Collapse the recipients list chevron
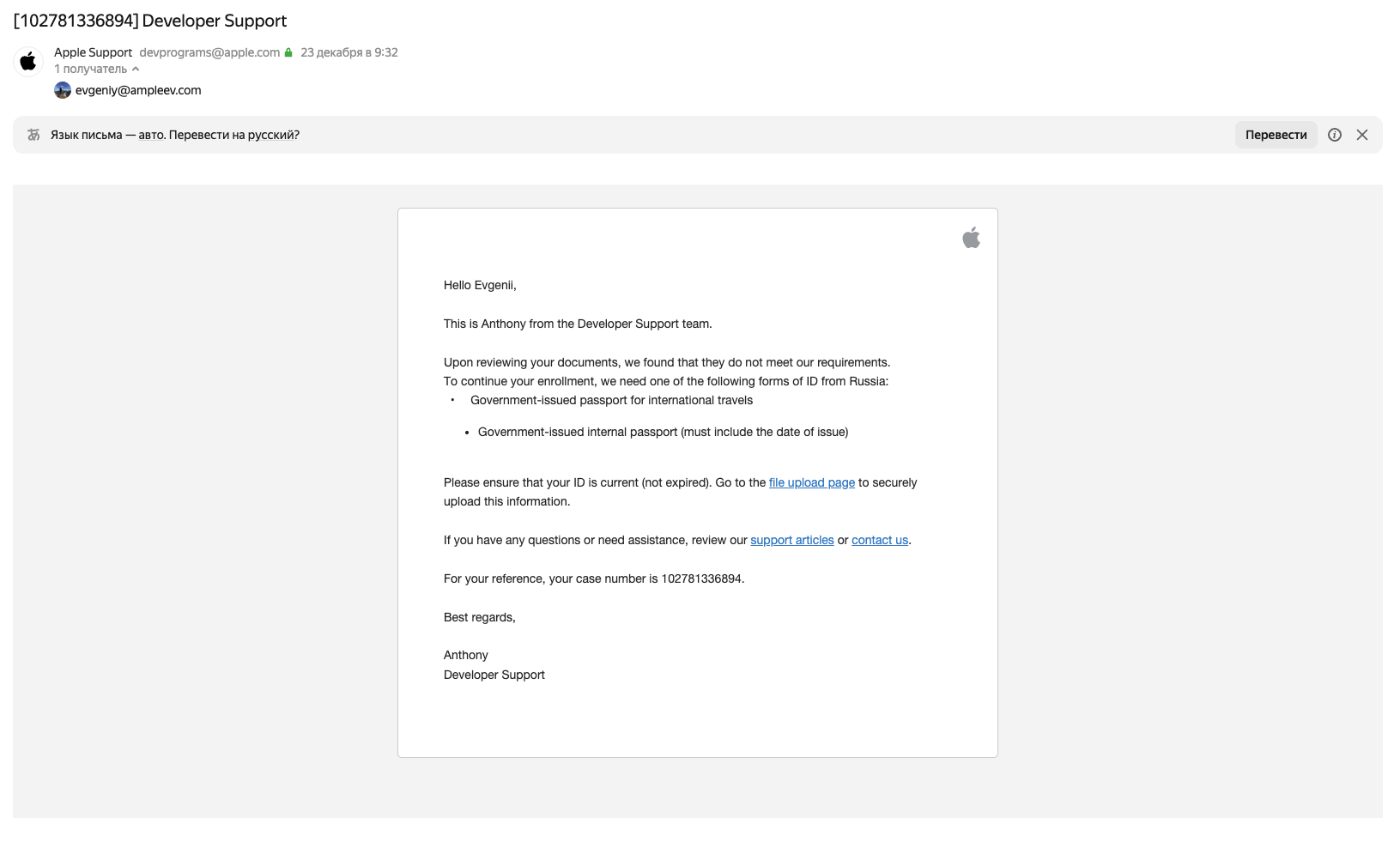The height and width of the screenshot is (842, 1400). 136,69
